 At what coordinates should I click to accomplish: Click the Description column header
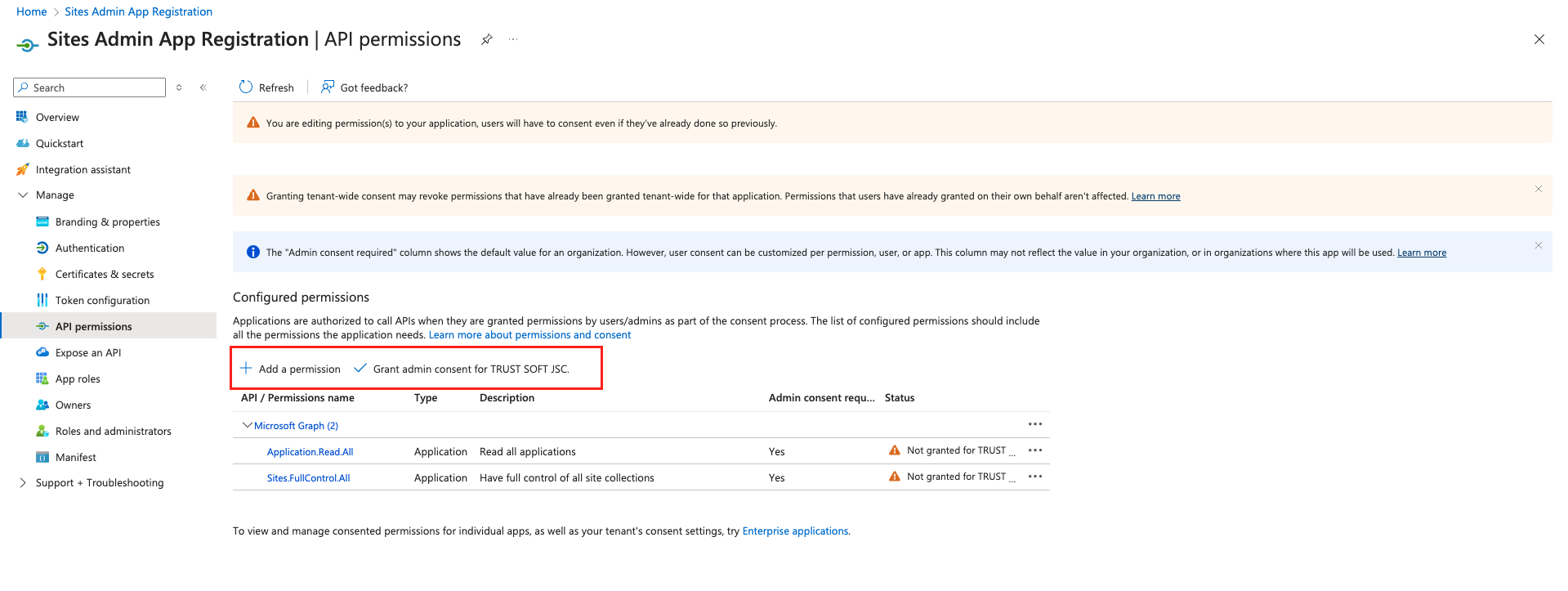(x=507, y=398)
